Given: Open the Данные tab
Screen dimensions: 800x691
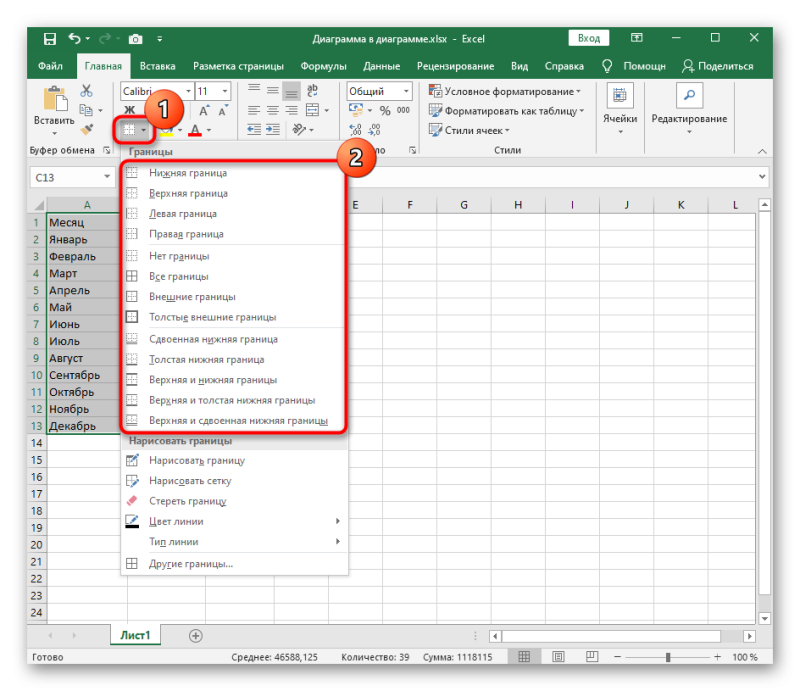Looking at the screenshot, I should (382, 66).
